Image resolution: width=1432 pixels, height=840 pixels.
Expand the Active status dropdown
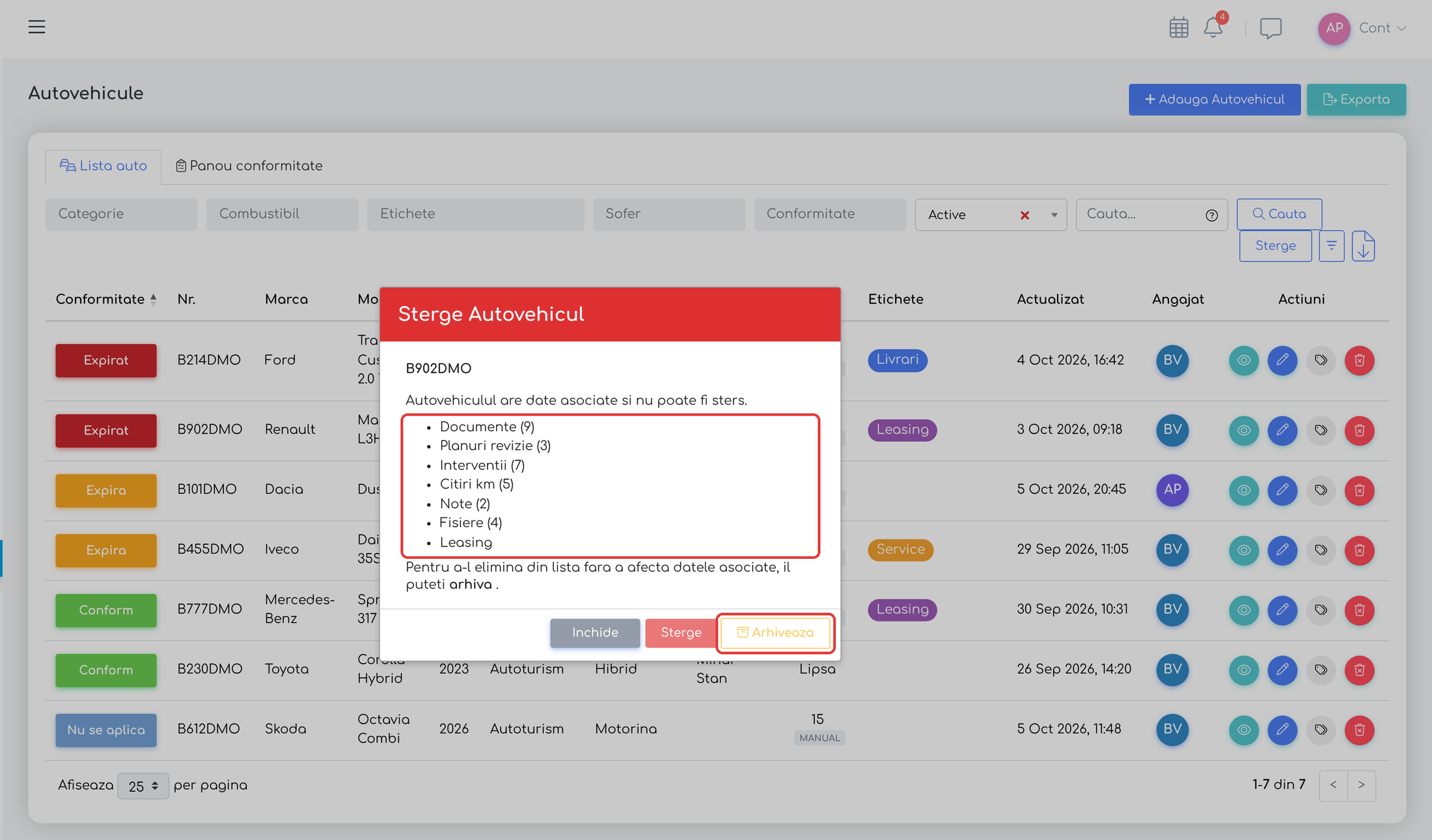point(1054,215)
